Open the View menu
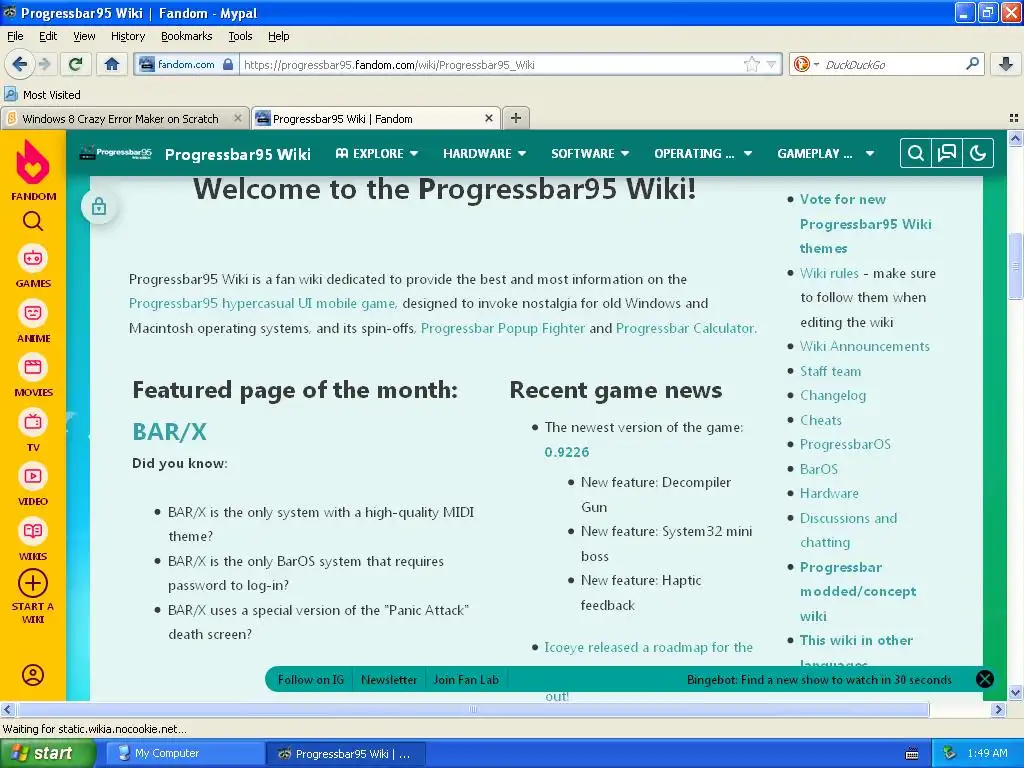The height and width of the screenshot is (768, 1024). pos(84,36)
